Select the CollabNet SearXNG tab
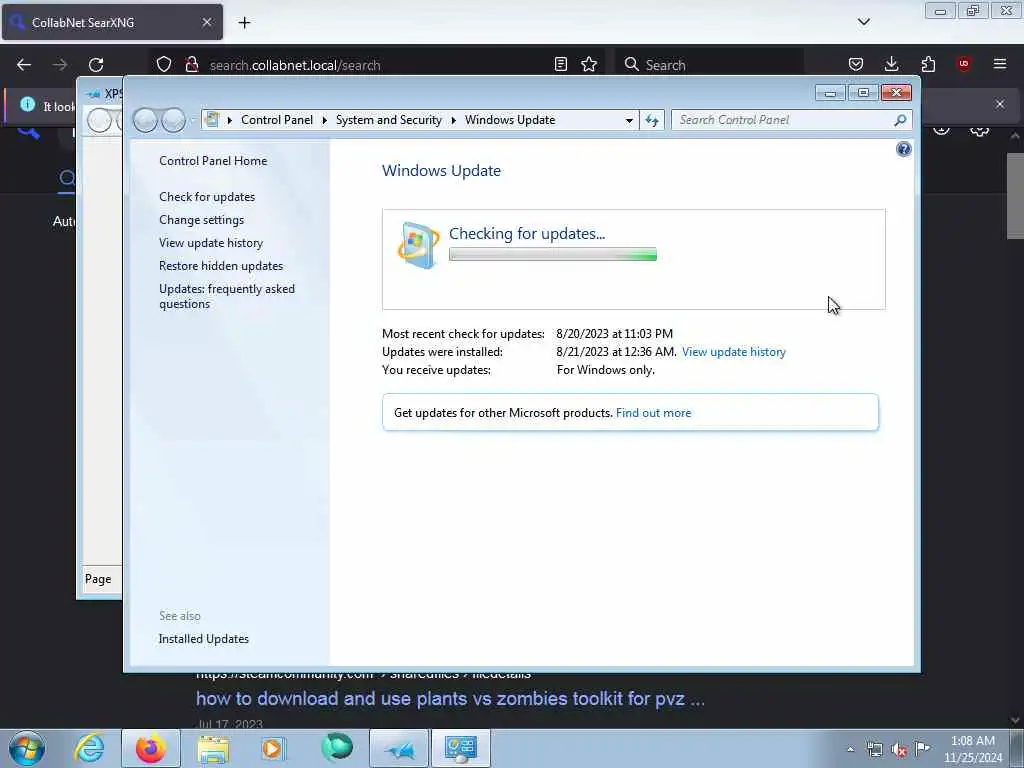Viewport: 1024px width, 768px height. tap(112, 22)
